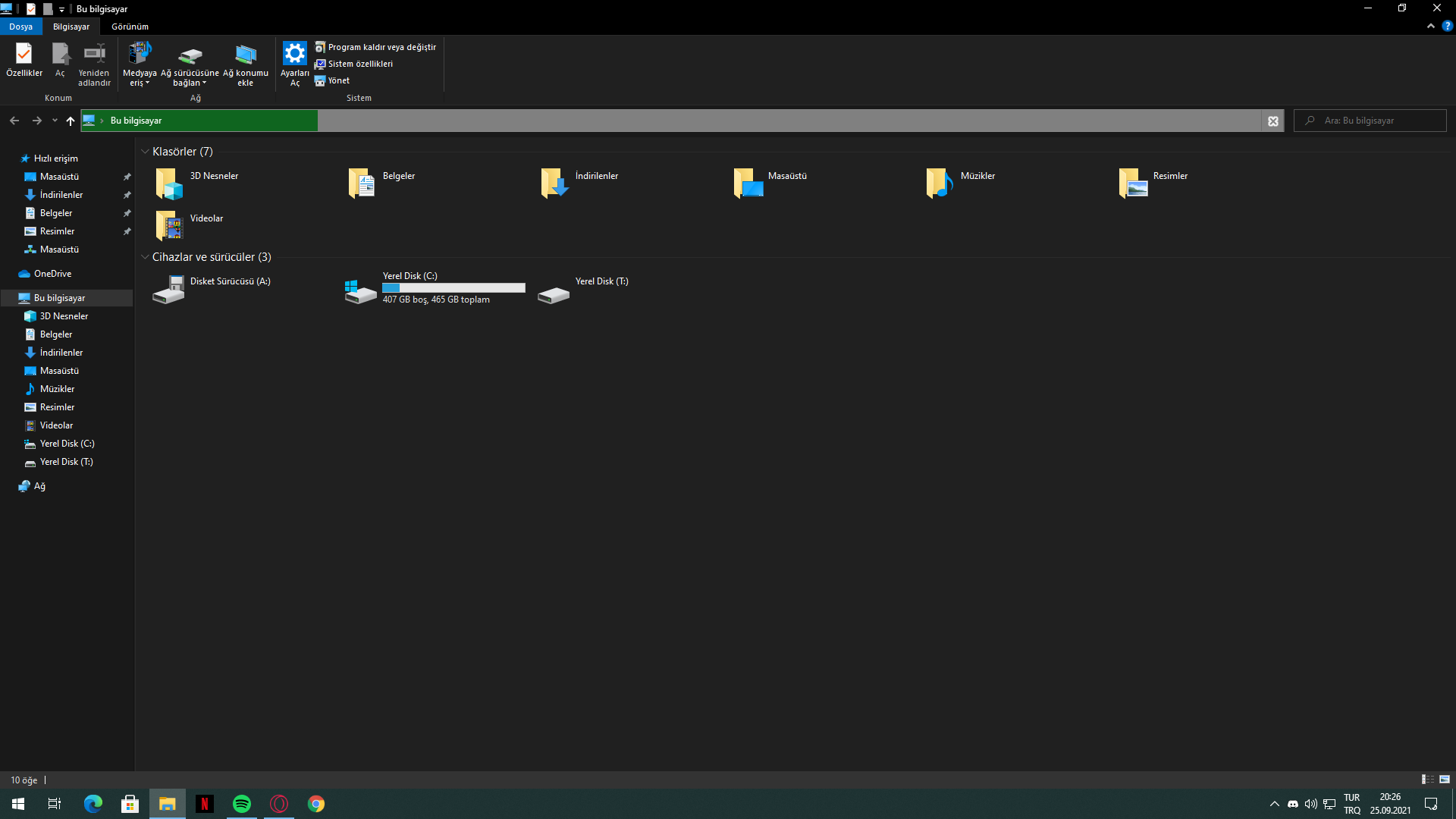
Task: Collapse the Klasörler group
Action: click(145, 152)
